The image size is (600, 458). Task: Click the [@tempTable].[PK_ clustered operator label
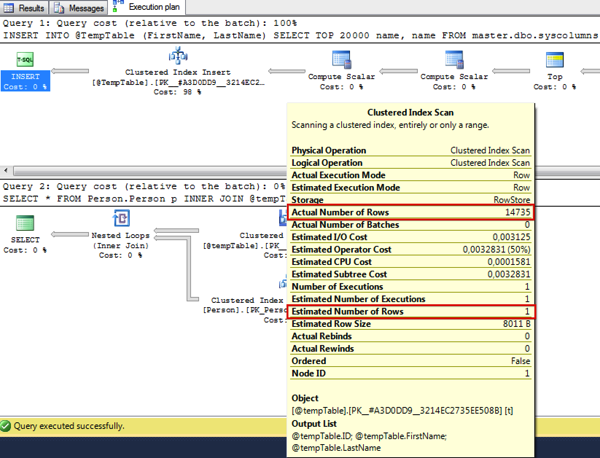pyautogui.click(x=244, y=246)
